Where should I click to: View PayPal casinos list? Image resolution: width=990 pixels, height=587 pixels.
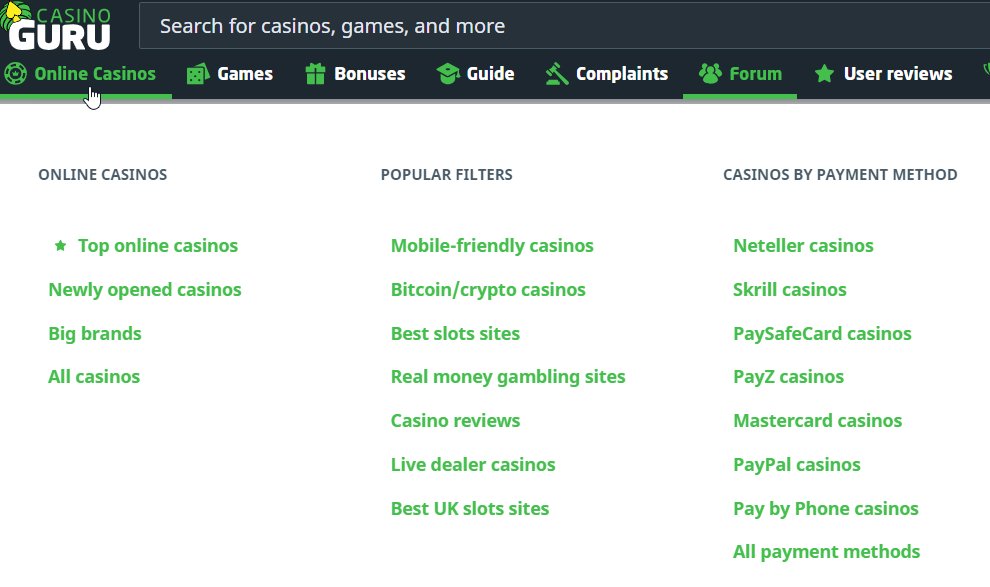797,465
